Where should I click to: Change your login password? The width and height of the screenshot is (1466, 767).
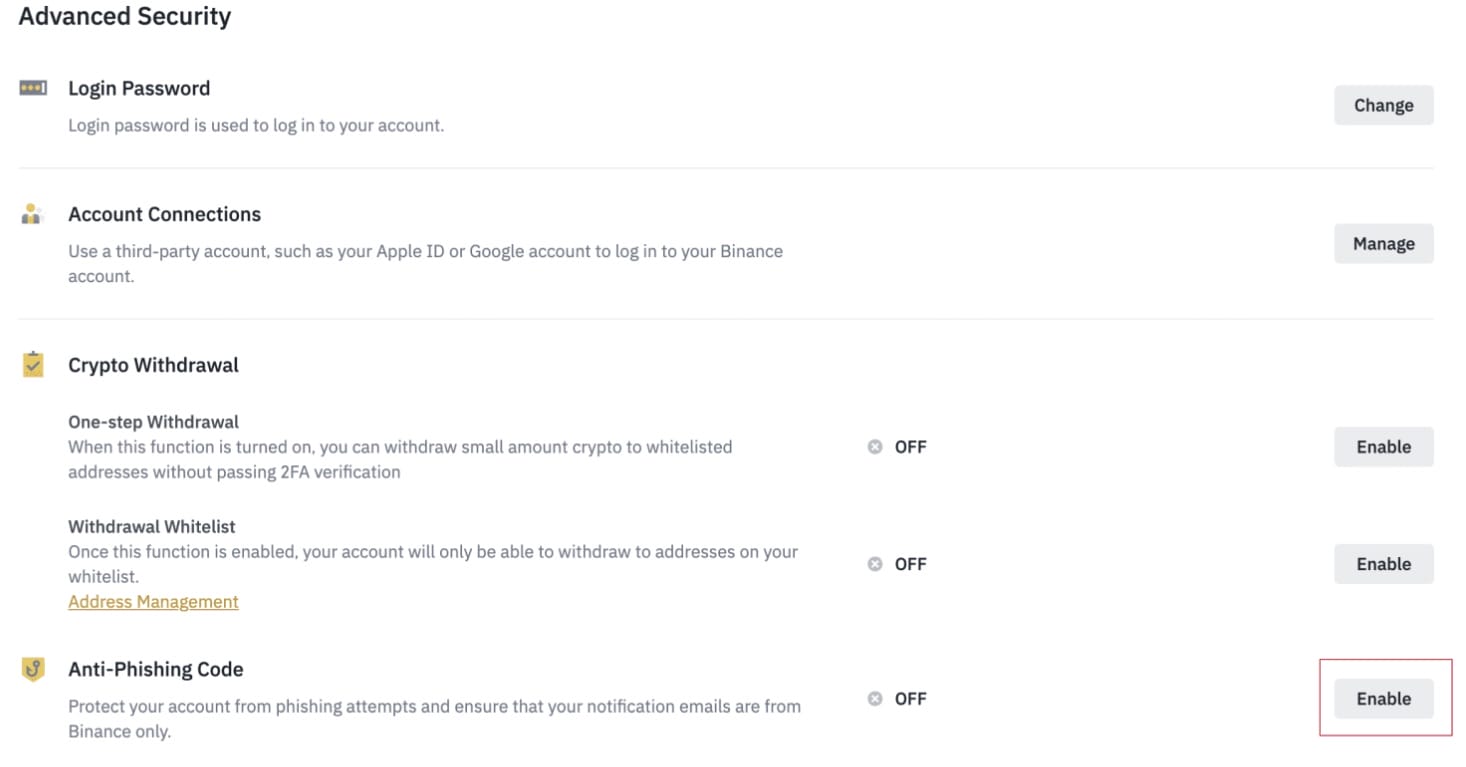point(1383,105)
